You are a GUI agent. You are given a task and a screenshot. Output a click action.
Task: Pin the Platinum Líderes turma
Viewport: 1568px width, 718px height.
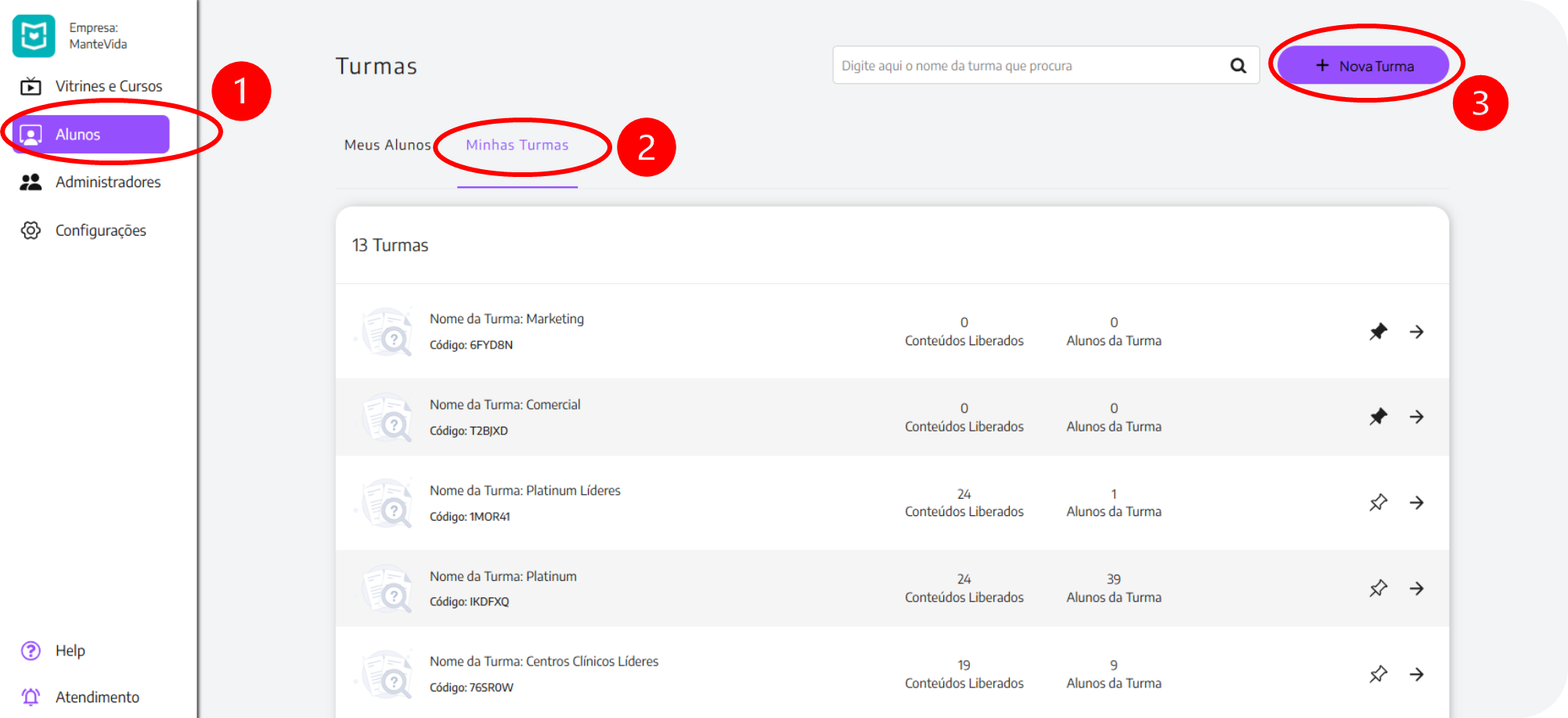[x=1378, y=503]
